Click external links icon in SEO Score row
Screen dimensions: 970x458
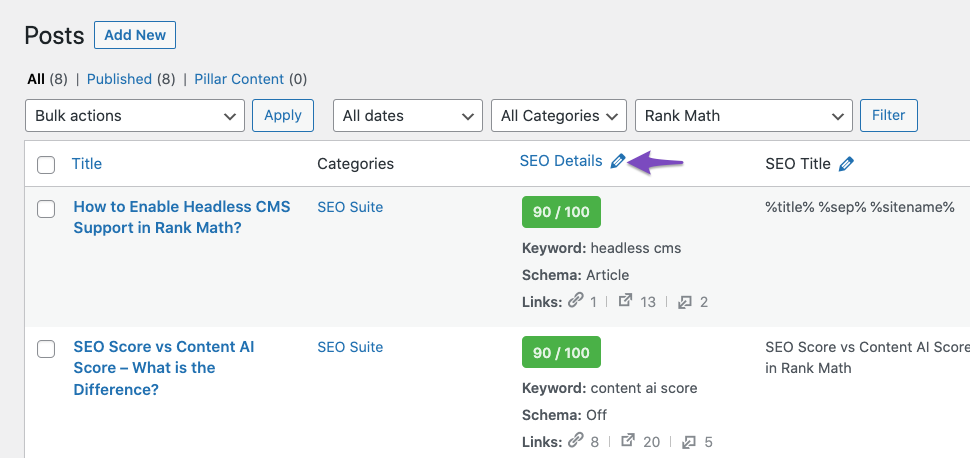pyautogui.click(x=628, y=441)
